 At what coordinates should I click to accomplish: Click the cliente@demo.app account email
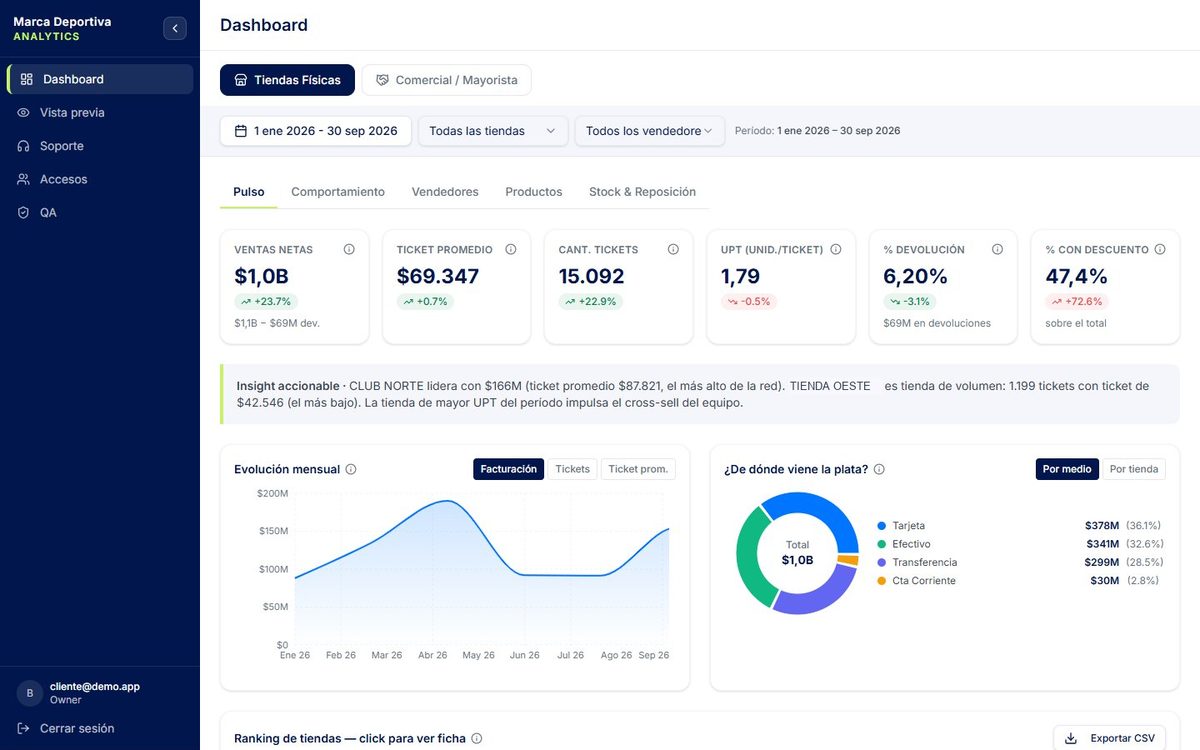tap(95, 687)
